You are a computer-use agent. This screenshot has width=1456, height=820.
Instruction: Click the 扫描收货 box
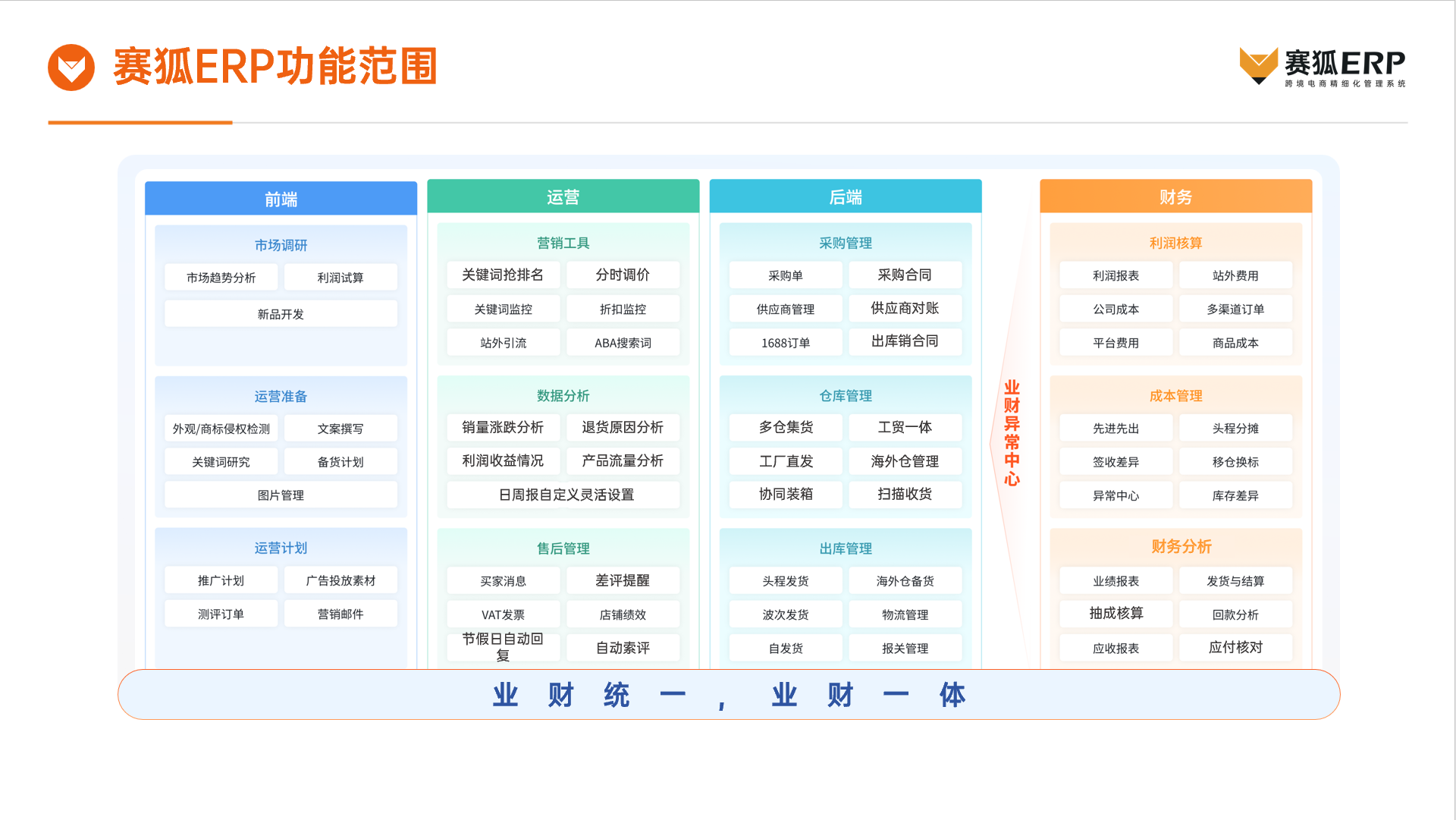[x=905, y=494]
